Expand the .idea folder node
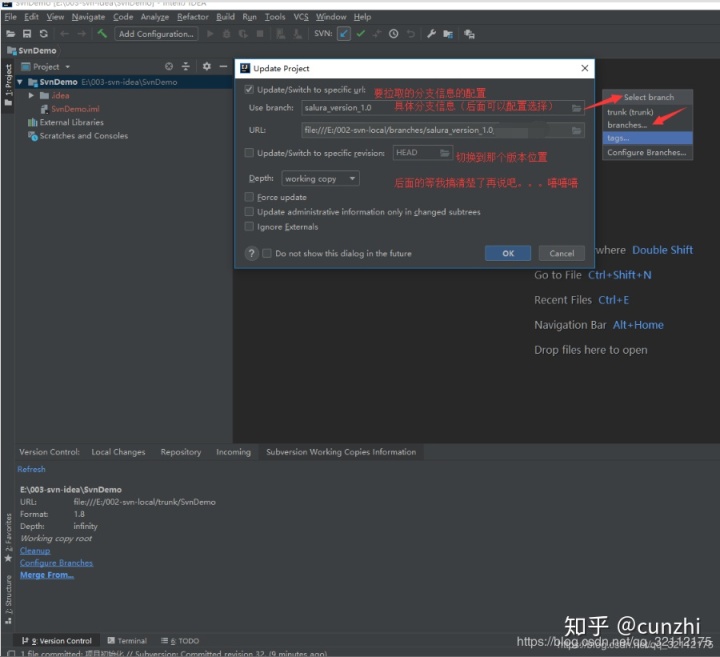This screenshot has height=657, width=720. [x=31, y=95]
